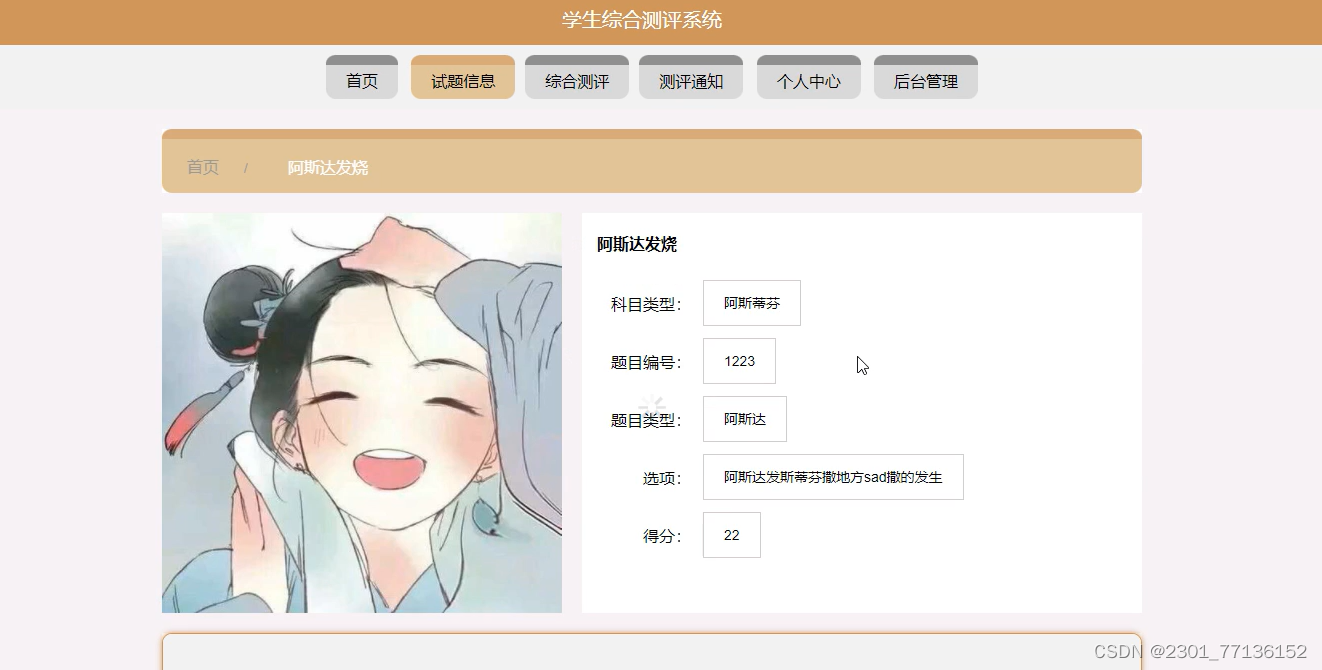Select the 阿斯达发烧 breadcrumb item
Image resolution: width=1322 pixels, height=670 pixels.
pos(326,167)
